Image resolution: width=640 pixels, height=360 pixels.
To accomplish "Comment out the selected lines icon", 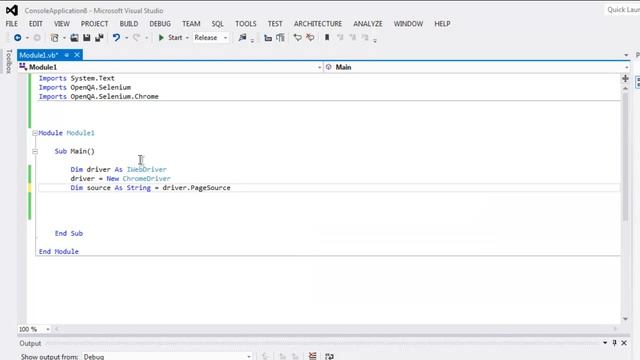I will [298, 38].
